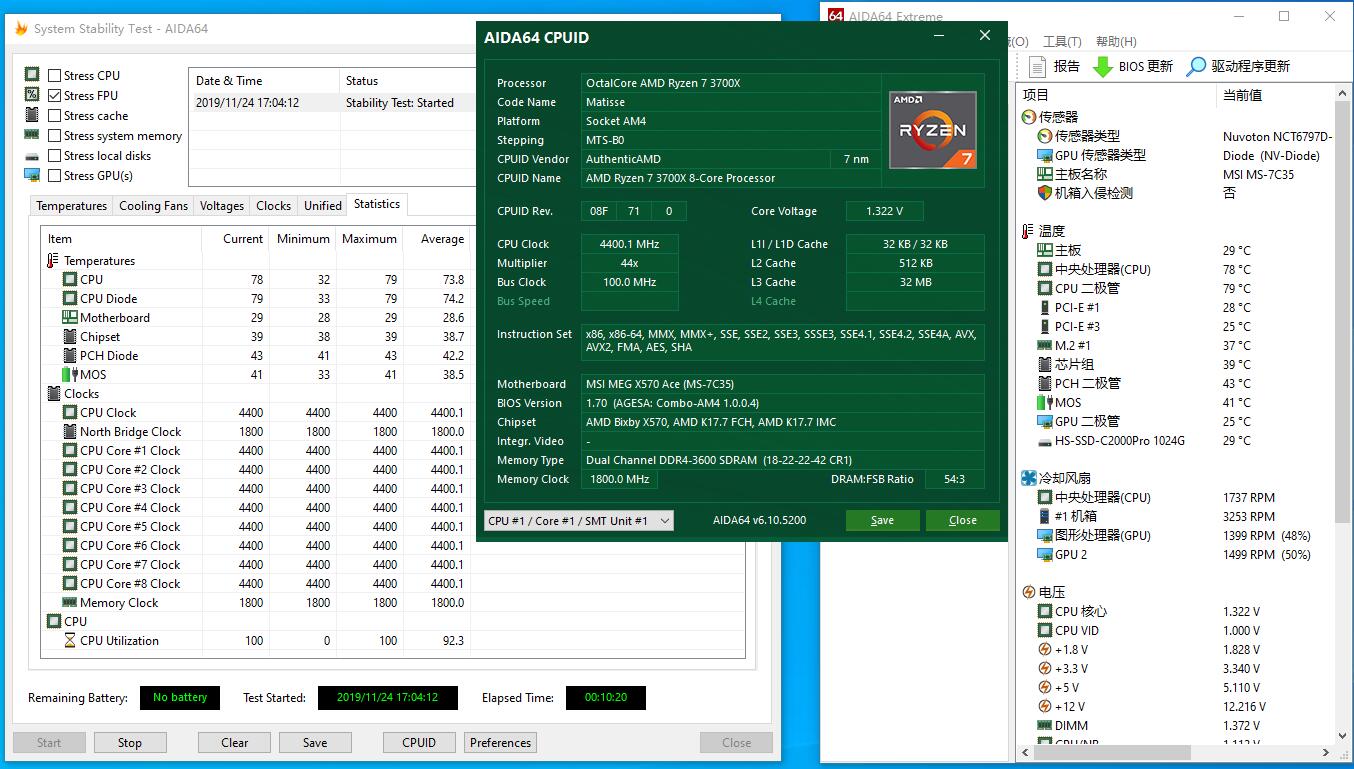Image resolution: width=1354 pixels, height=769 pixels.
Task: Click the sensor icon next to 传感器
Action: coord(1028,117)
